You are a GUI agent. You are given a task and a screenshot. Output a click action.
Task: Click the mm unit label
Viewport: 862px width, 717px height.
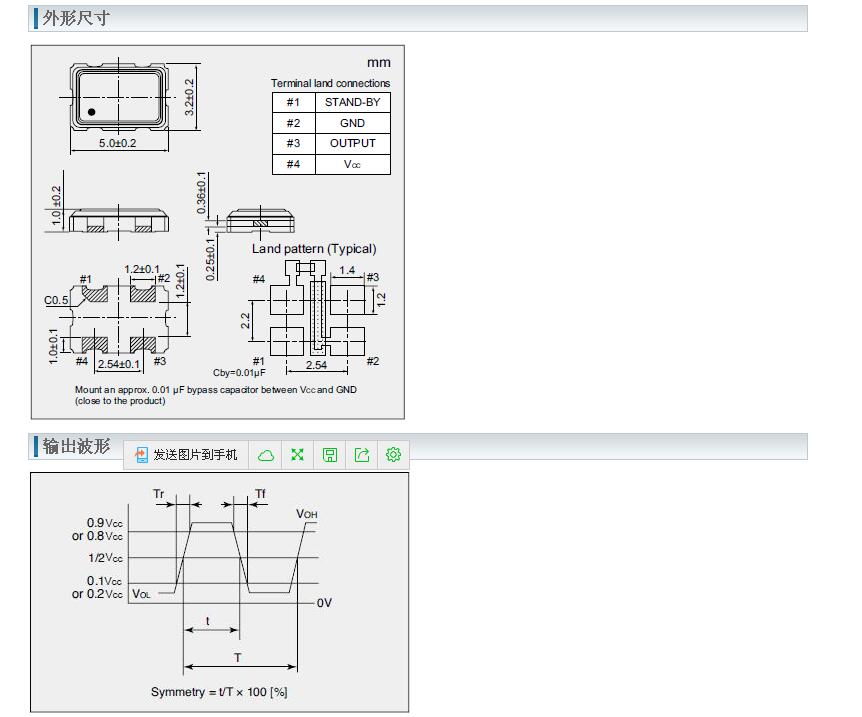(x=379, y=63)
